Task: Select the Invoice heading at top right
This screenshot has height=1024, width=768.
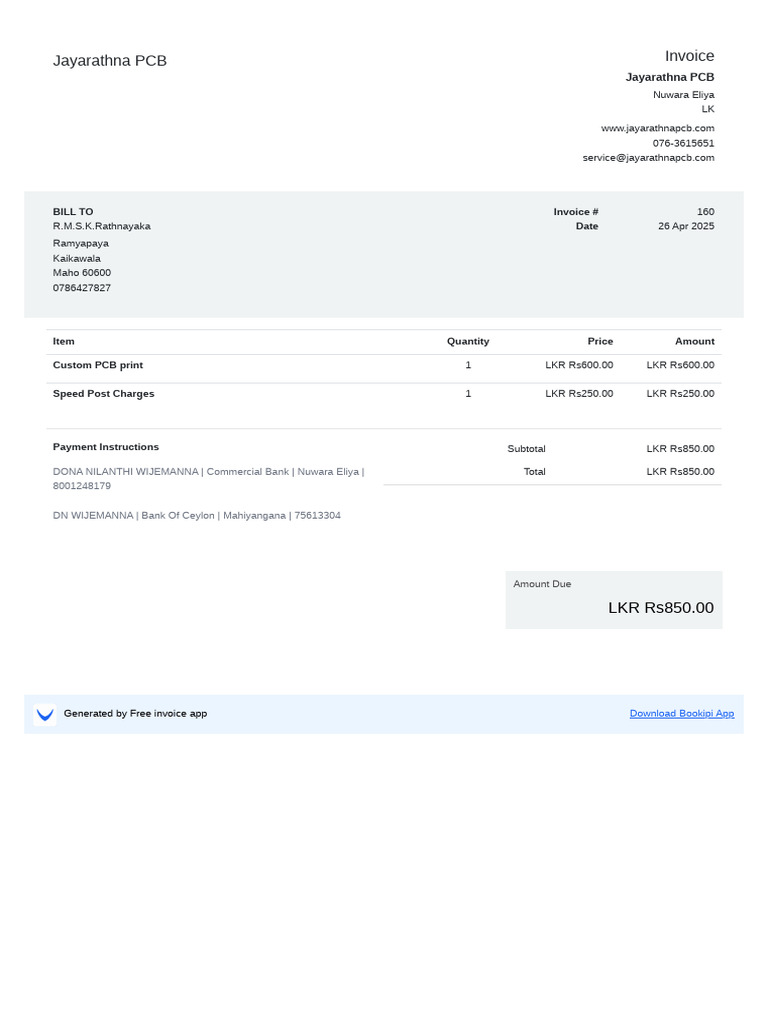Action: tap(689, 56)
